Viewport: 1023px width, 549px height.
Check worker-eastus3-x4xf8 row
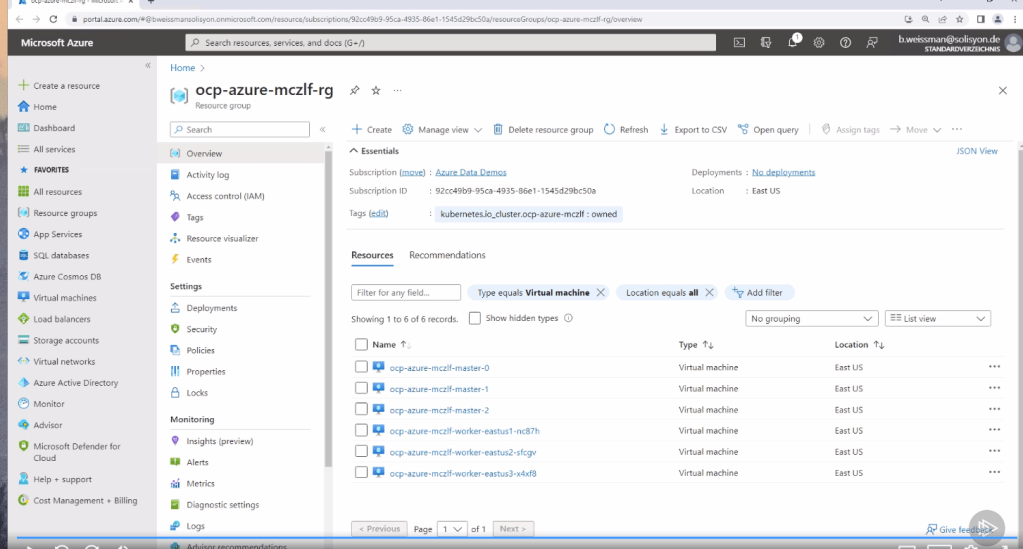[x=361, y=473]
